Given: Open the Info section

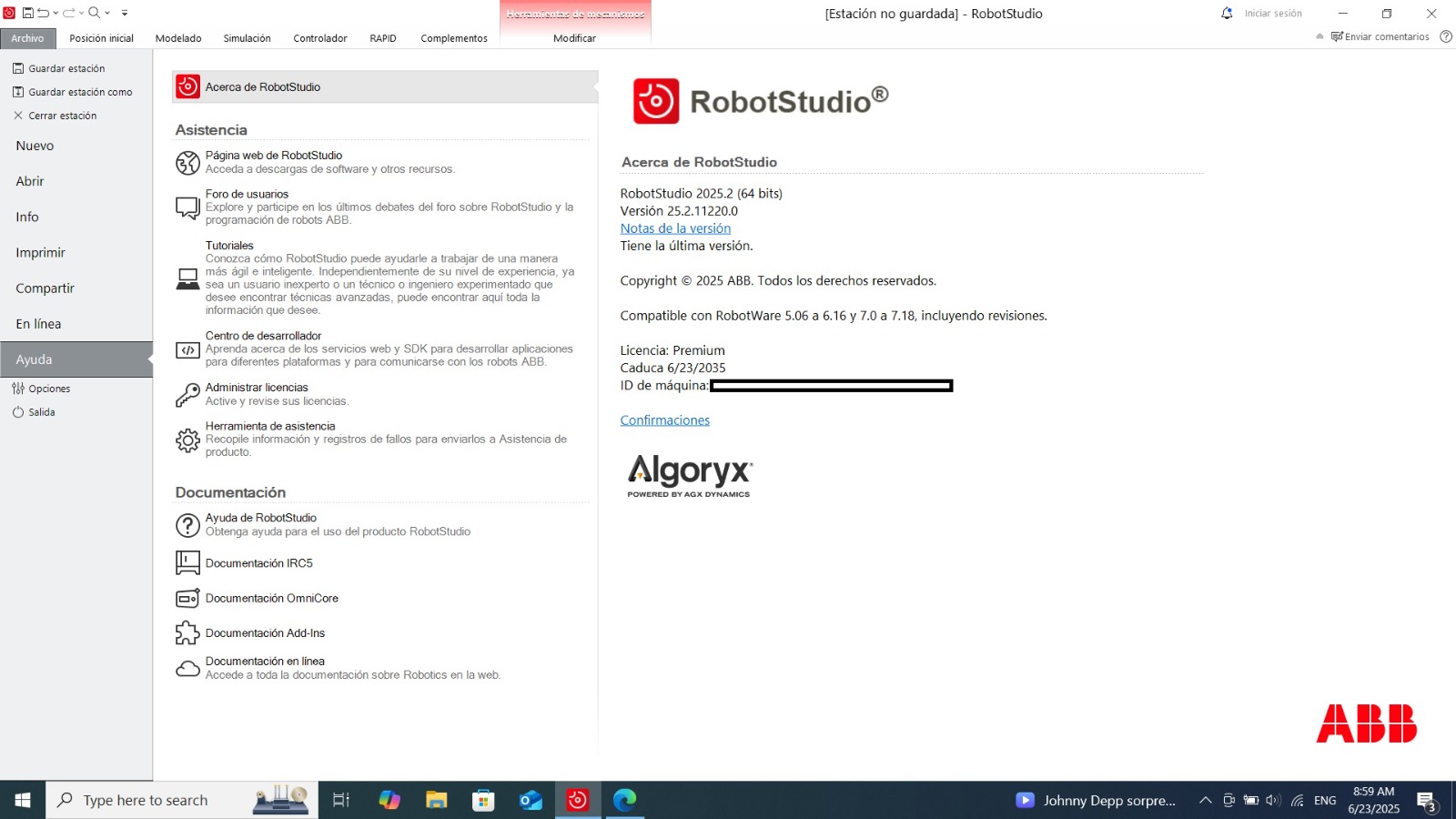Looking at the screenshot, I should pyautogui.click(x=27, y=217).
